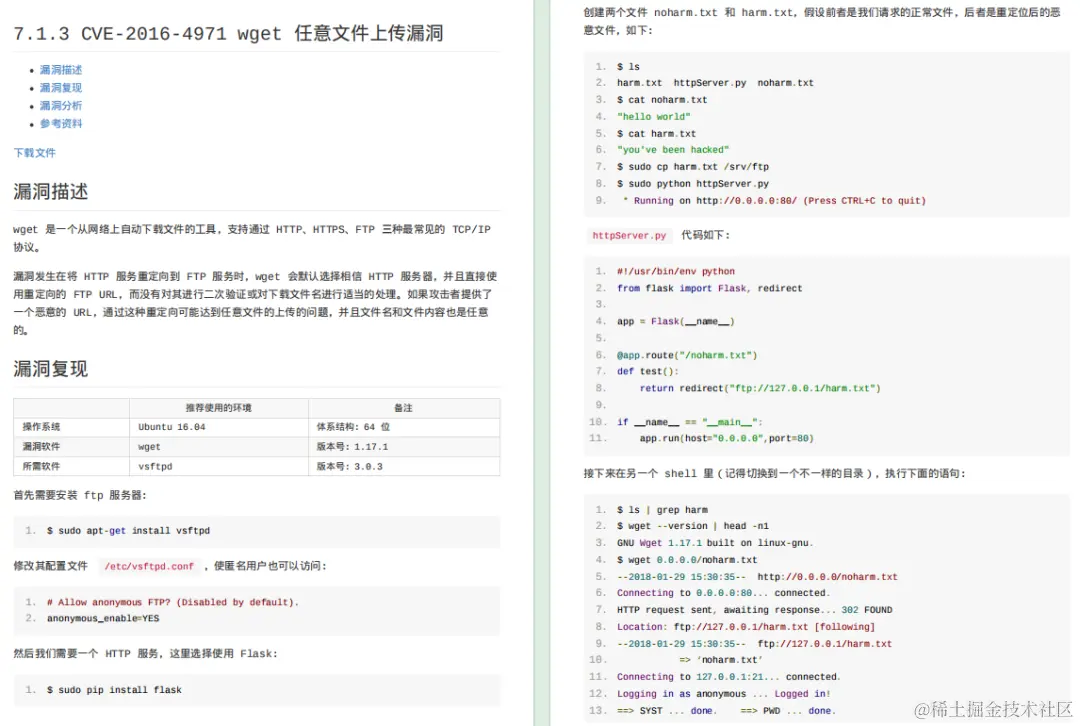The width and height of the screenshot is (1080, 726).
Task: Click the app.run(host="0.0.0.0",port=80) line
Action: (x=727, y=438)
